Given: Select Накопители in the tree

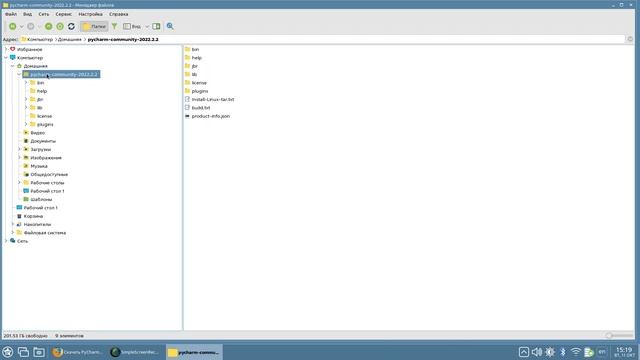Looking at the screenshot, I should [37, 224].
